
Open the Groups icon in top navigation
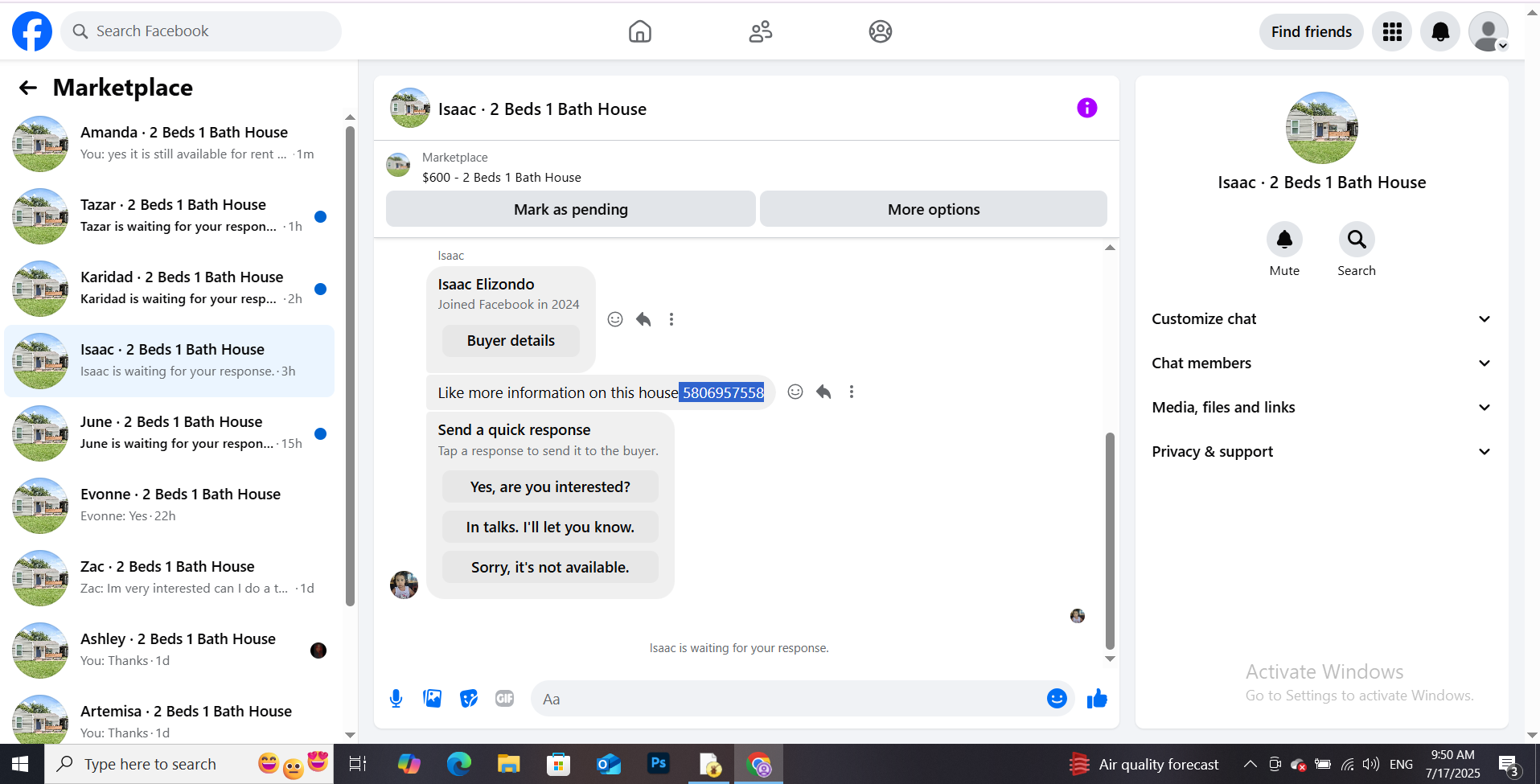coord(881,31)
